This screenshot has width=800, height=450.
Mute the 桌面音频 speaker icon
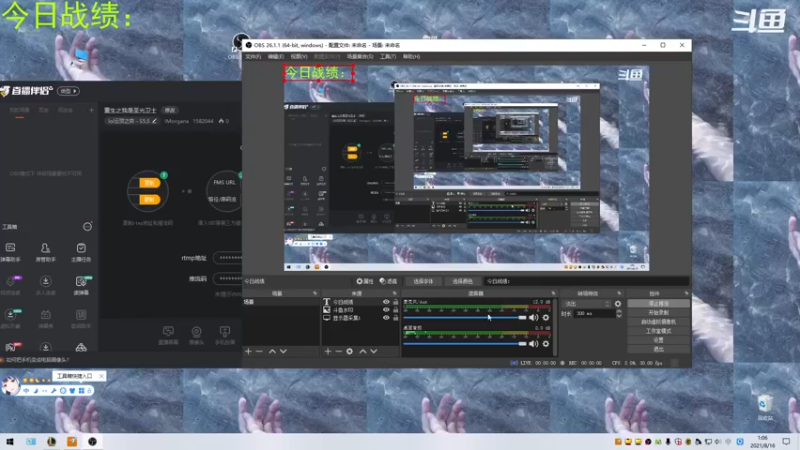coord(534,343)
